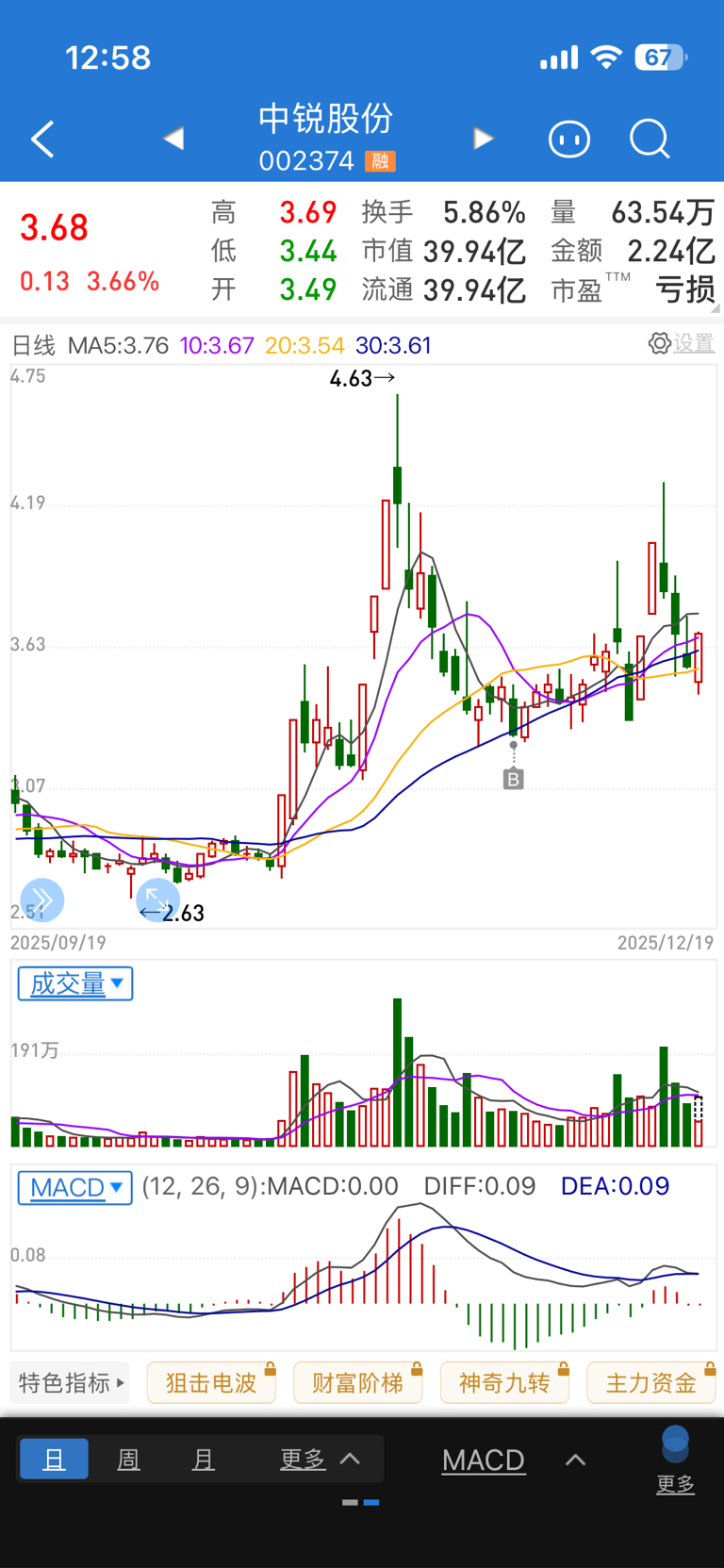
Task: Tap the opening price 3.49
Action: tap(308, 289)
